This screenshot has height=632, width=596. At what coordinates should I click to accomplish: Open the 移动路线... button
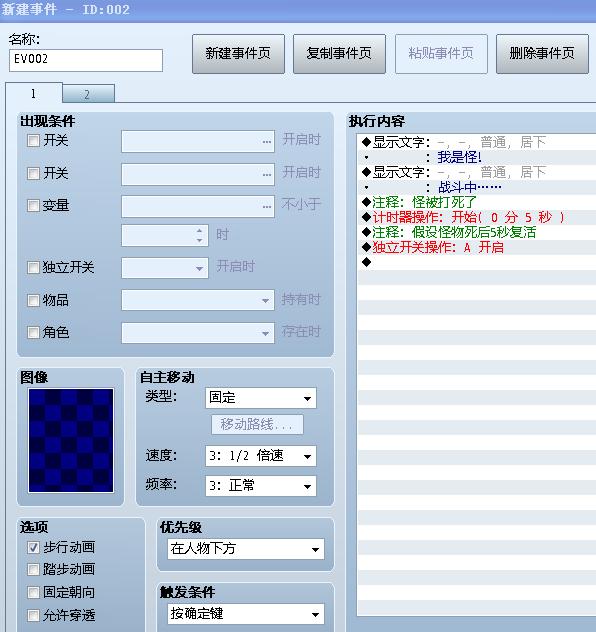point(258,424)
